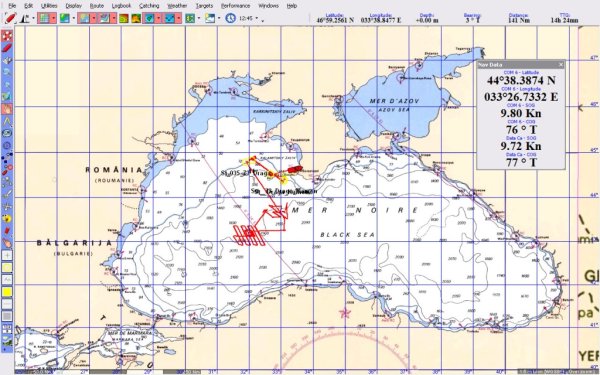Click the green chart display icon
600x375 pixels.
65,18
